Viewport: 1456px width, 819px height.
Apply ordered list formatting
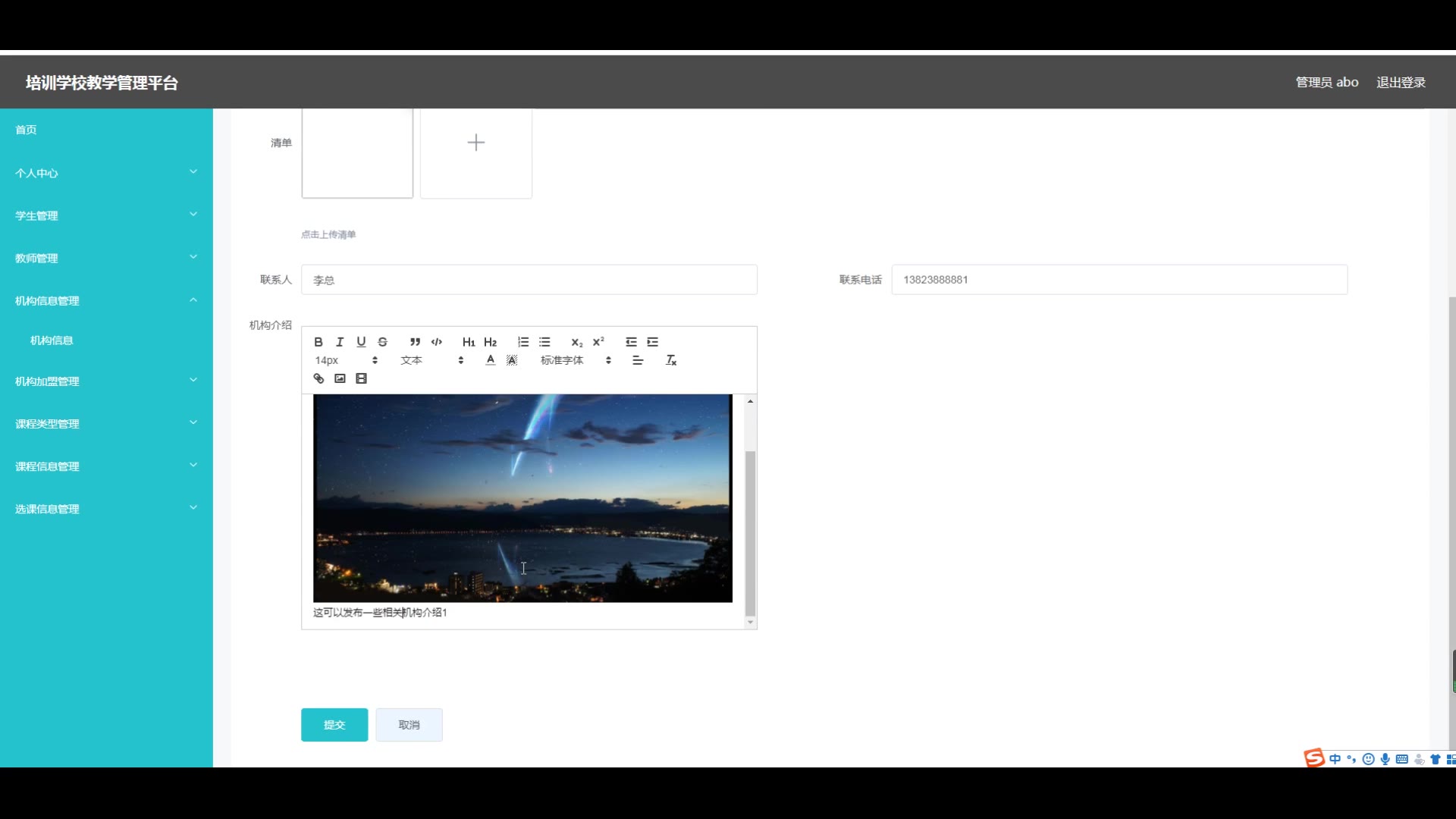pos(523,342)
